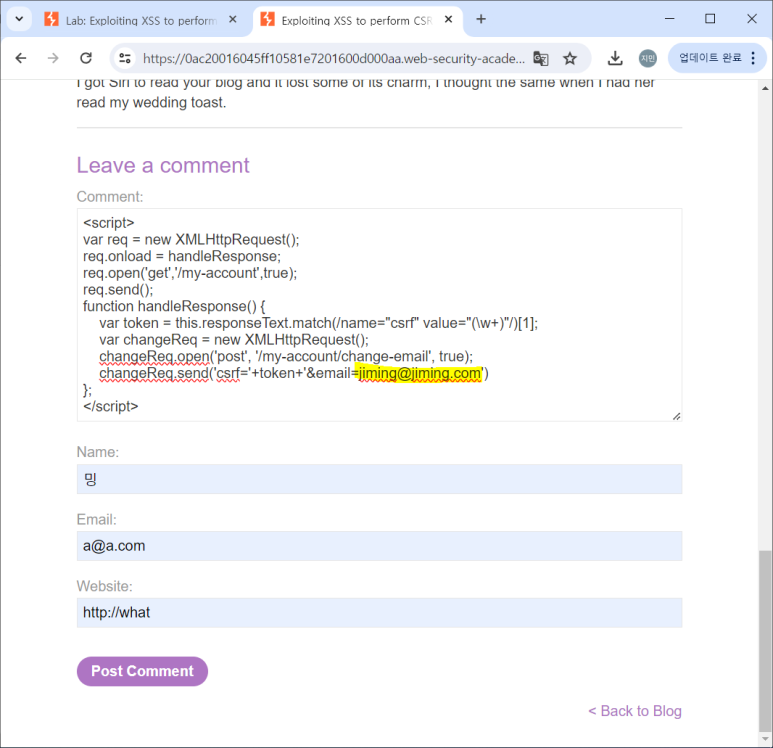Grab the comment textarea resize handle
This screenshot has height=748, width=773.
click(677, 417)
